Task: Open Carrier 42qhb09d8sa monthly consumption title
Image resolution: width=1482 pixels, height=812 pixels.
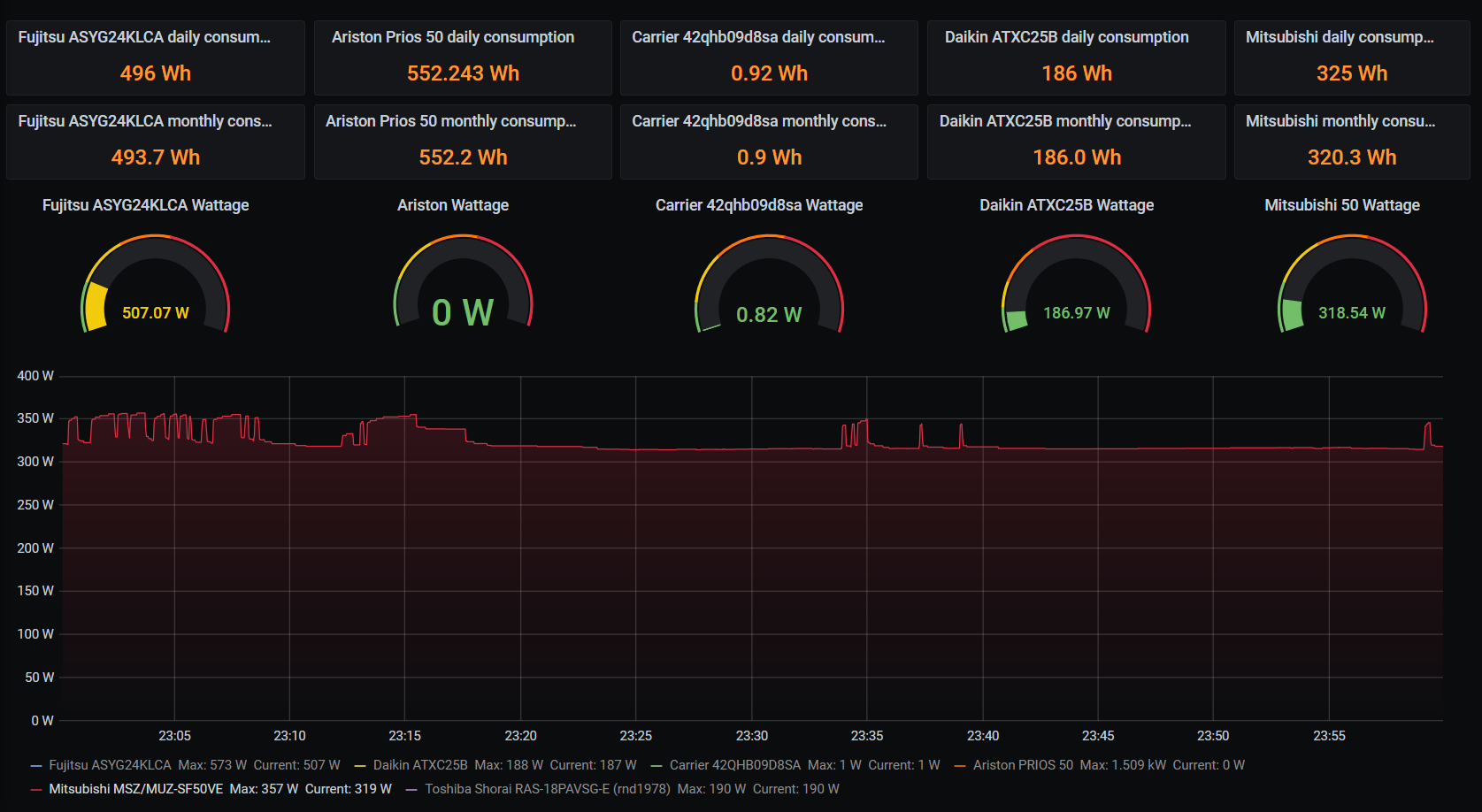Action: point(759,121)
